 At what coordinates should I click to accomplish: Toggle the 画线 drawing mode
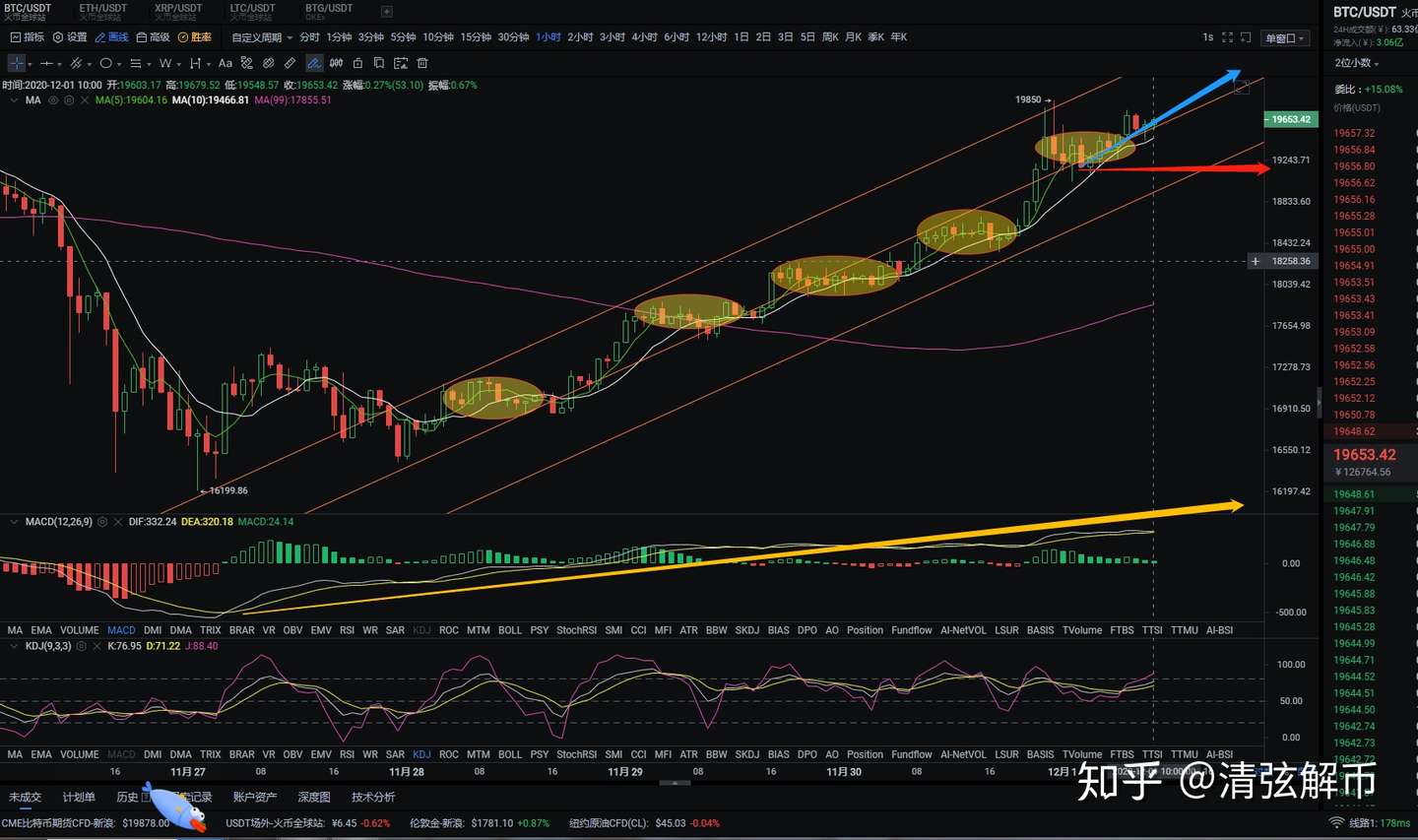pos(112,37)
